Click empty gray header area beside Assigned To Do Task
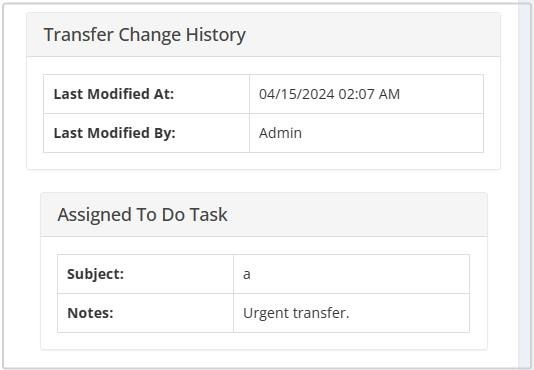Viewport: 534px width, 370px height. tap(358, 215)
